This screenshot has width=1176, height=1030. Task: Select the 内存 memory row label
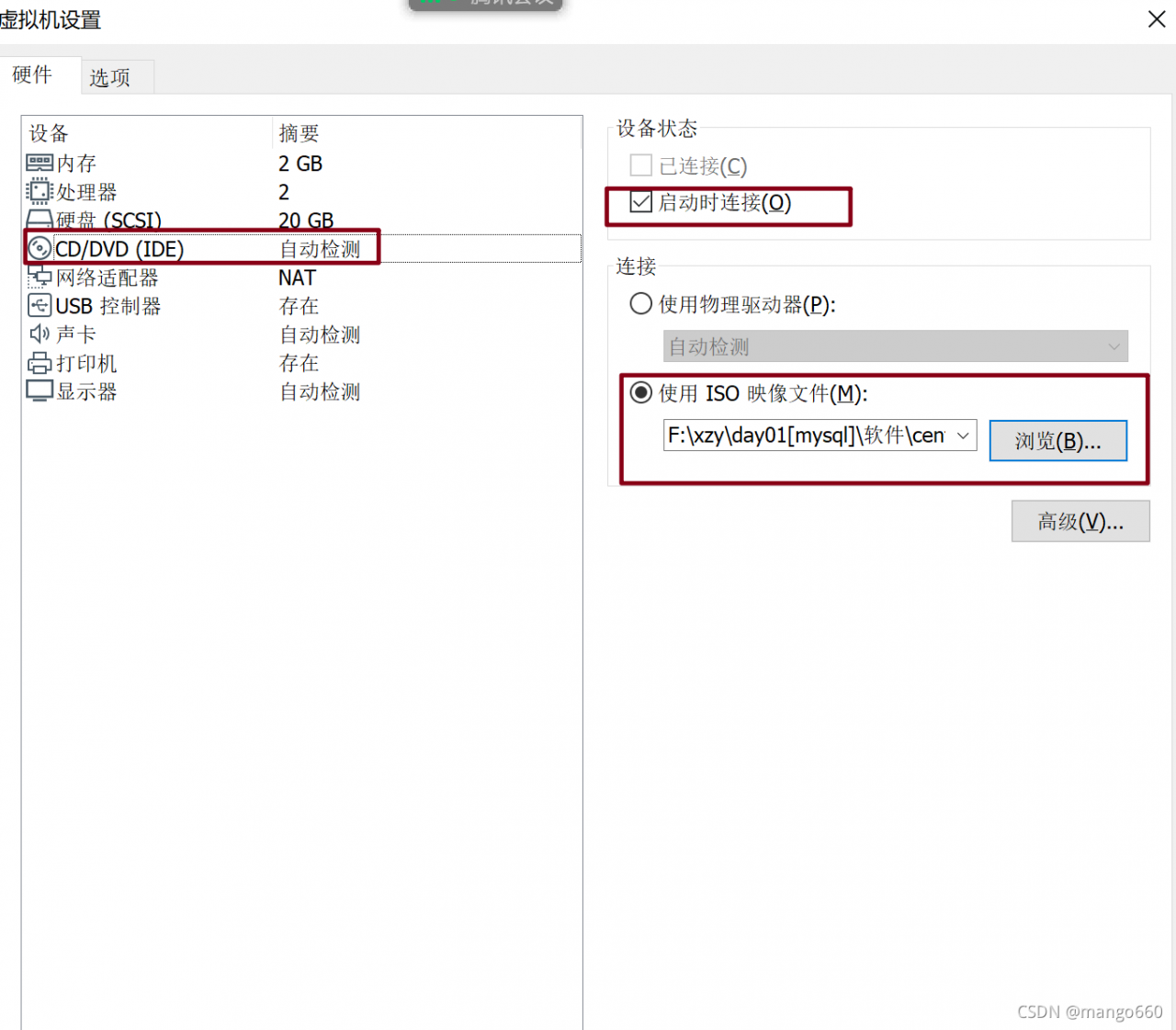[x=76, y=164]
